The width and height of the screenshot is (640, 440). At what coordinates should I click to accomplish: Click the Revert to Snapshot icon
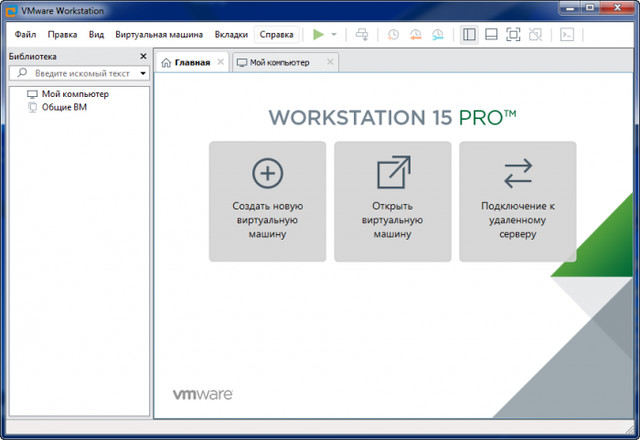(416, 34)
